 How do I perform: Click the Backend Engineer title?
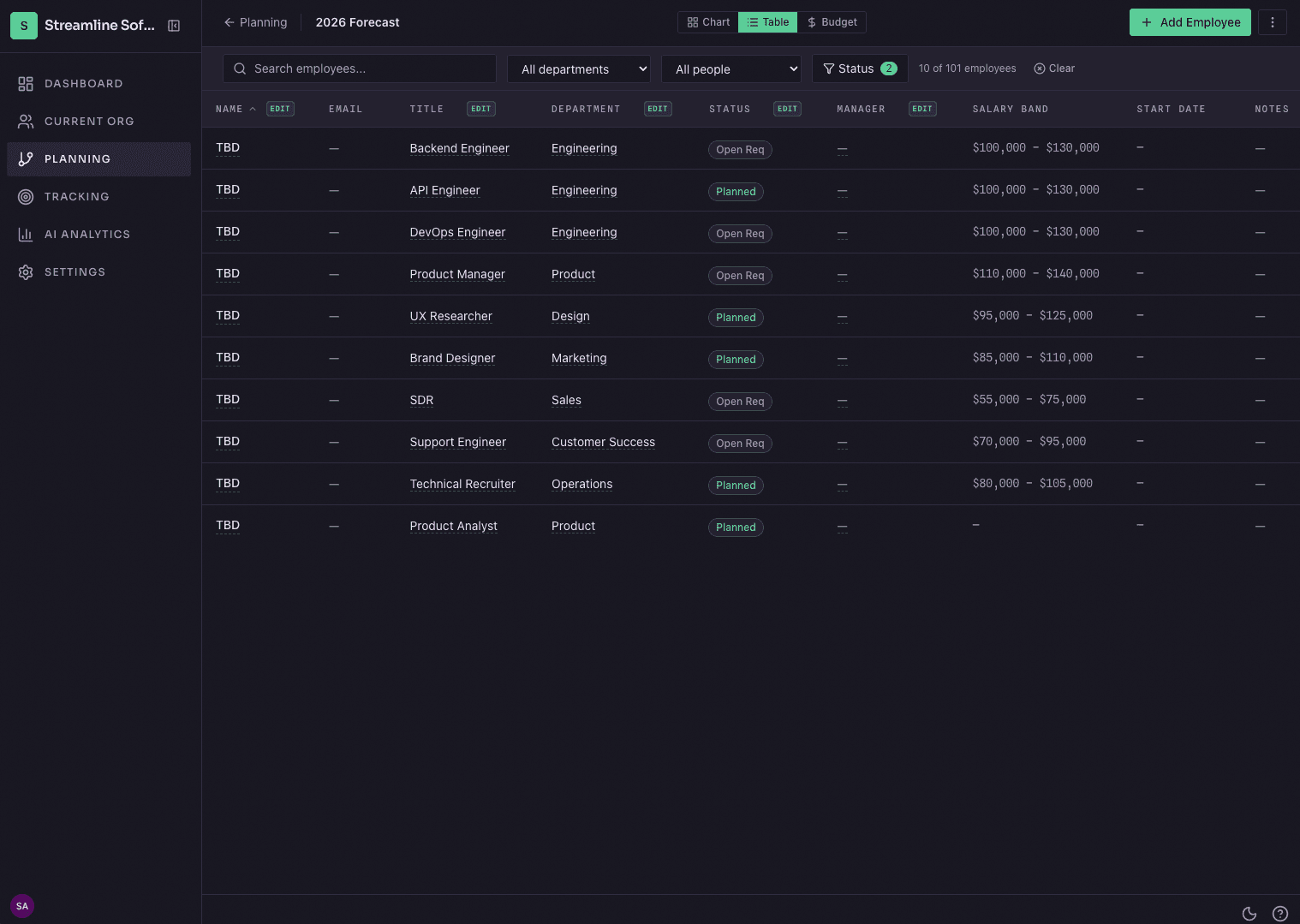point(459,148)
